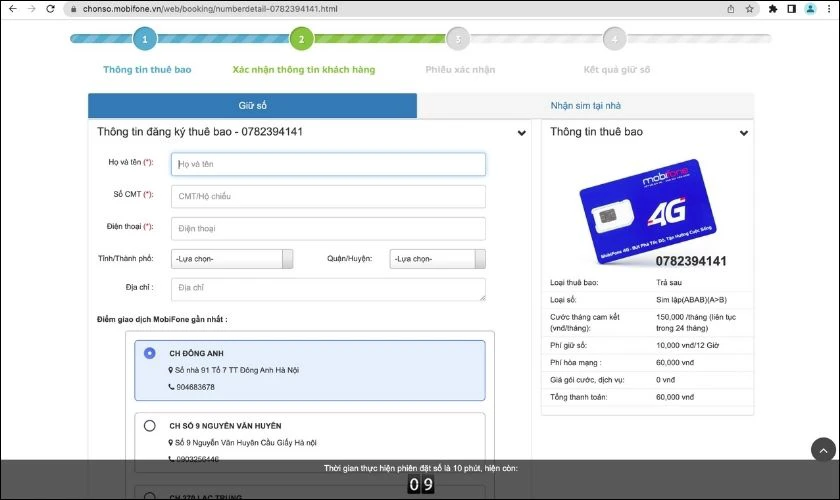Select the CH ĐÔNG ANH store radio button
This screenshot has height=500, width=840.
click(150, 353)
